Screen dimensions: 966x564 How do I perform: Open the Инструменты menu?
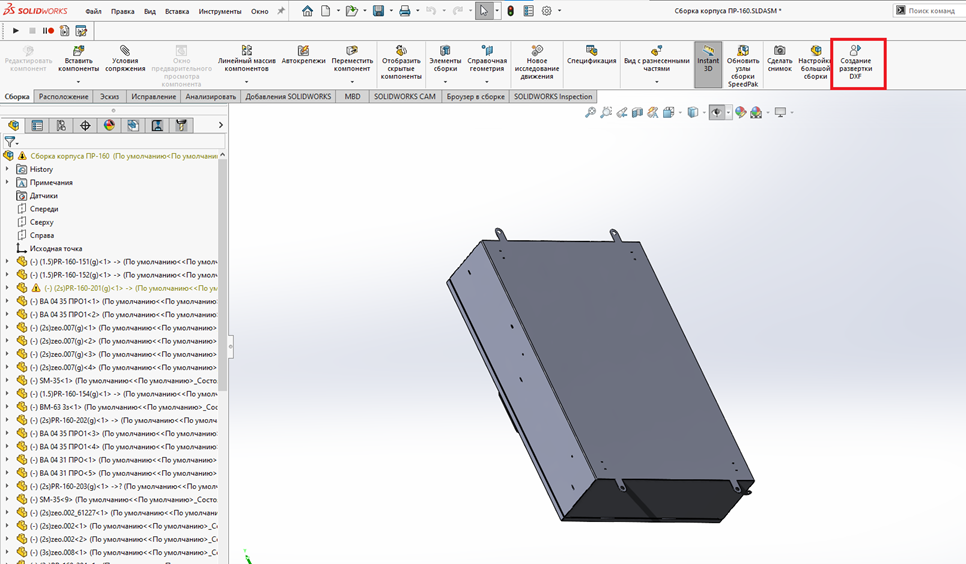220,11
